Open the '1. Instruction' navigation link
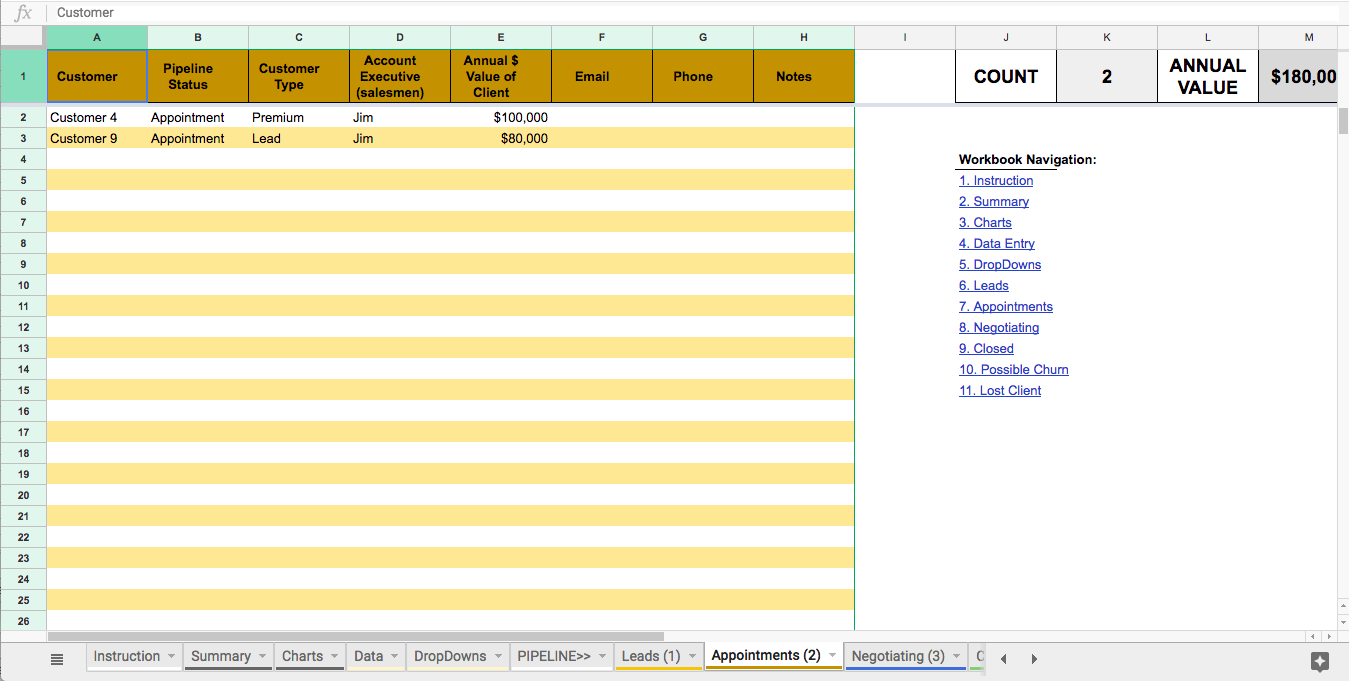This screenshot has height=681, width=1349. pos(996,181)
